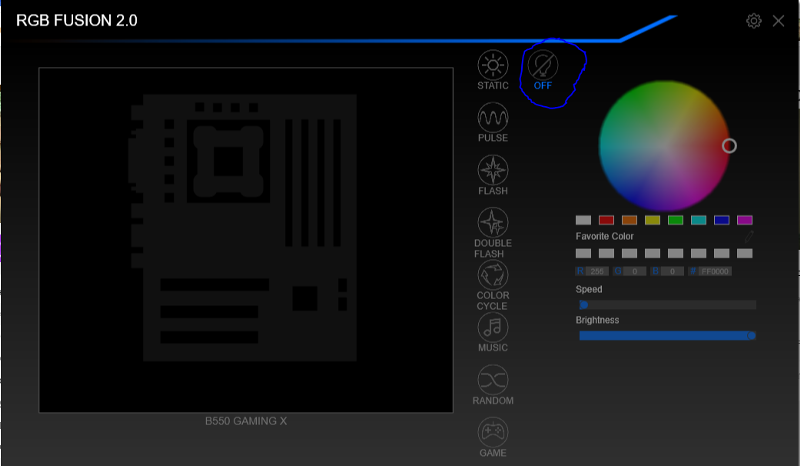
Task: Pick the red preset color swatch
Action: (606, 220)
